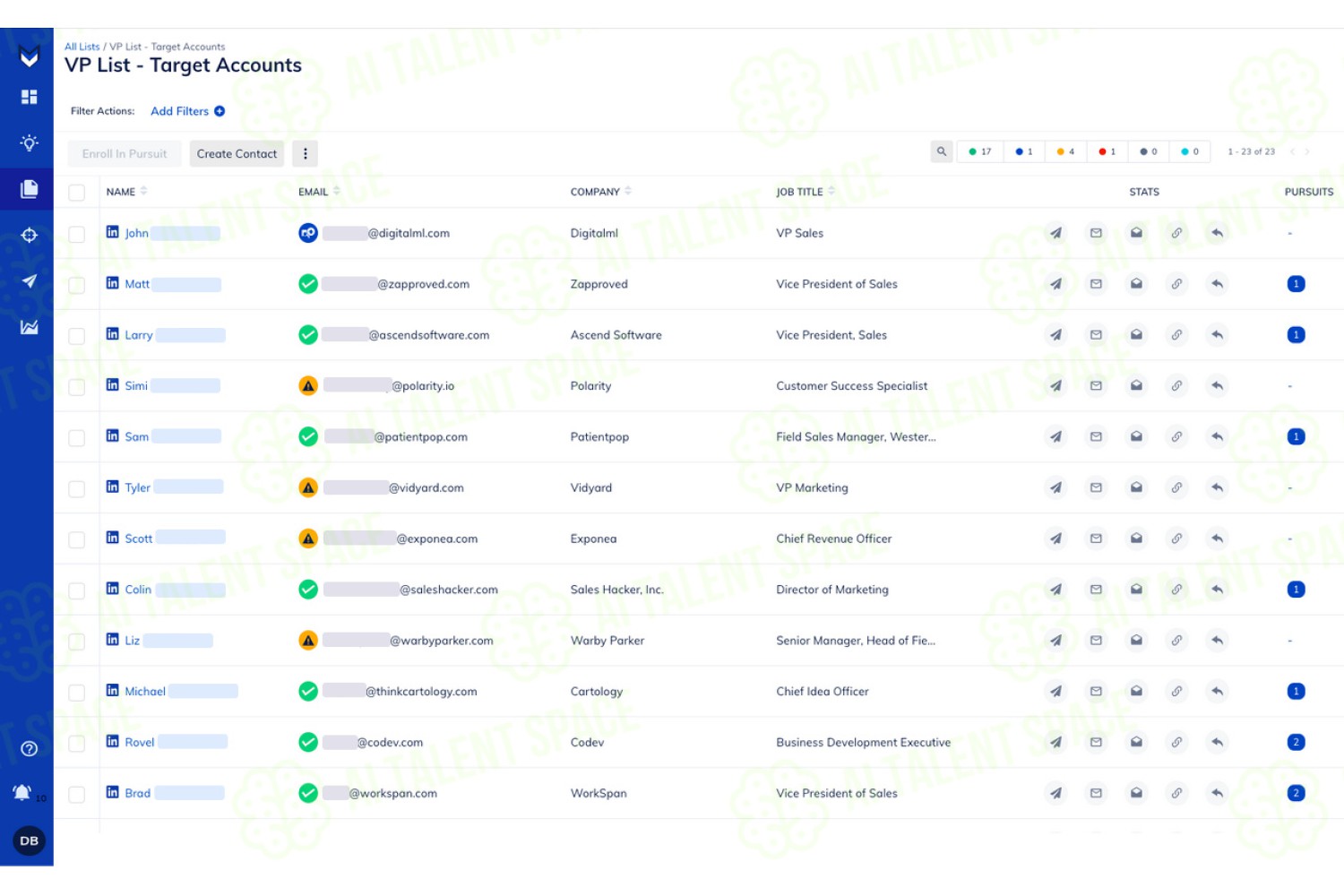Viewport: 1344px width, 896px height.
Task: Filter by cyan status count 0
Action: 1190,151
